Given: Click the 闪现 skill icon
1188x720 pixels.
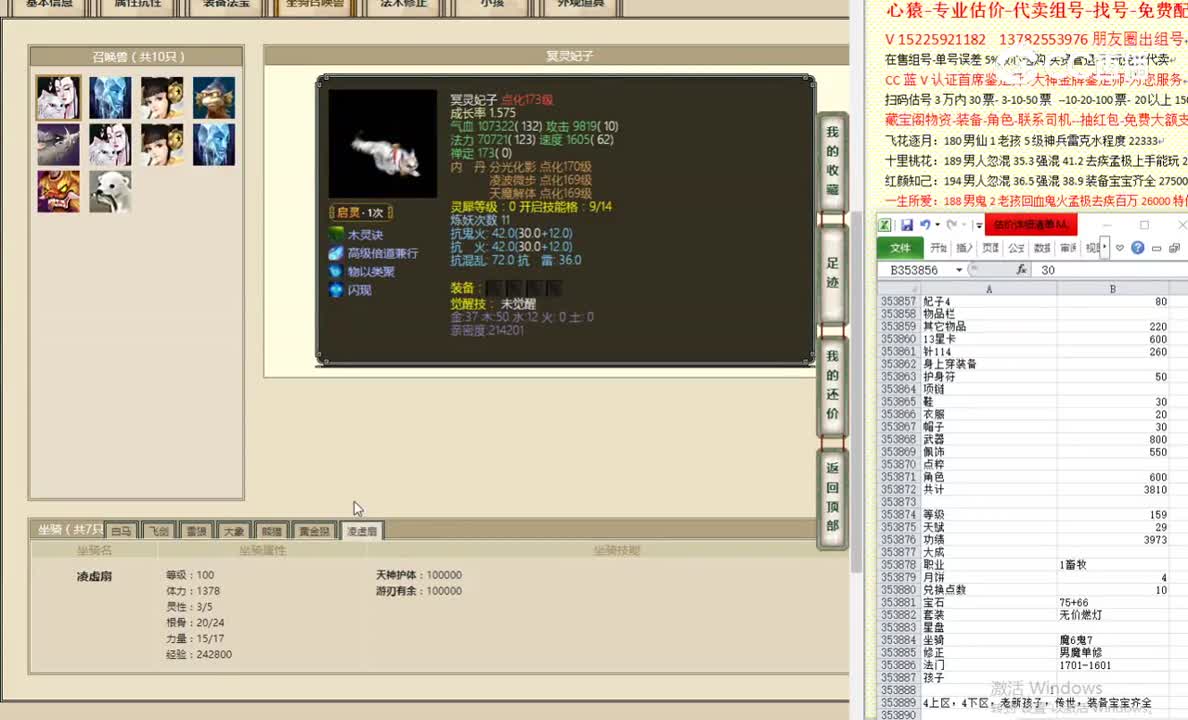Looking at the screenshot, I should pos(335,290).
